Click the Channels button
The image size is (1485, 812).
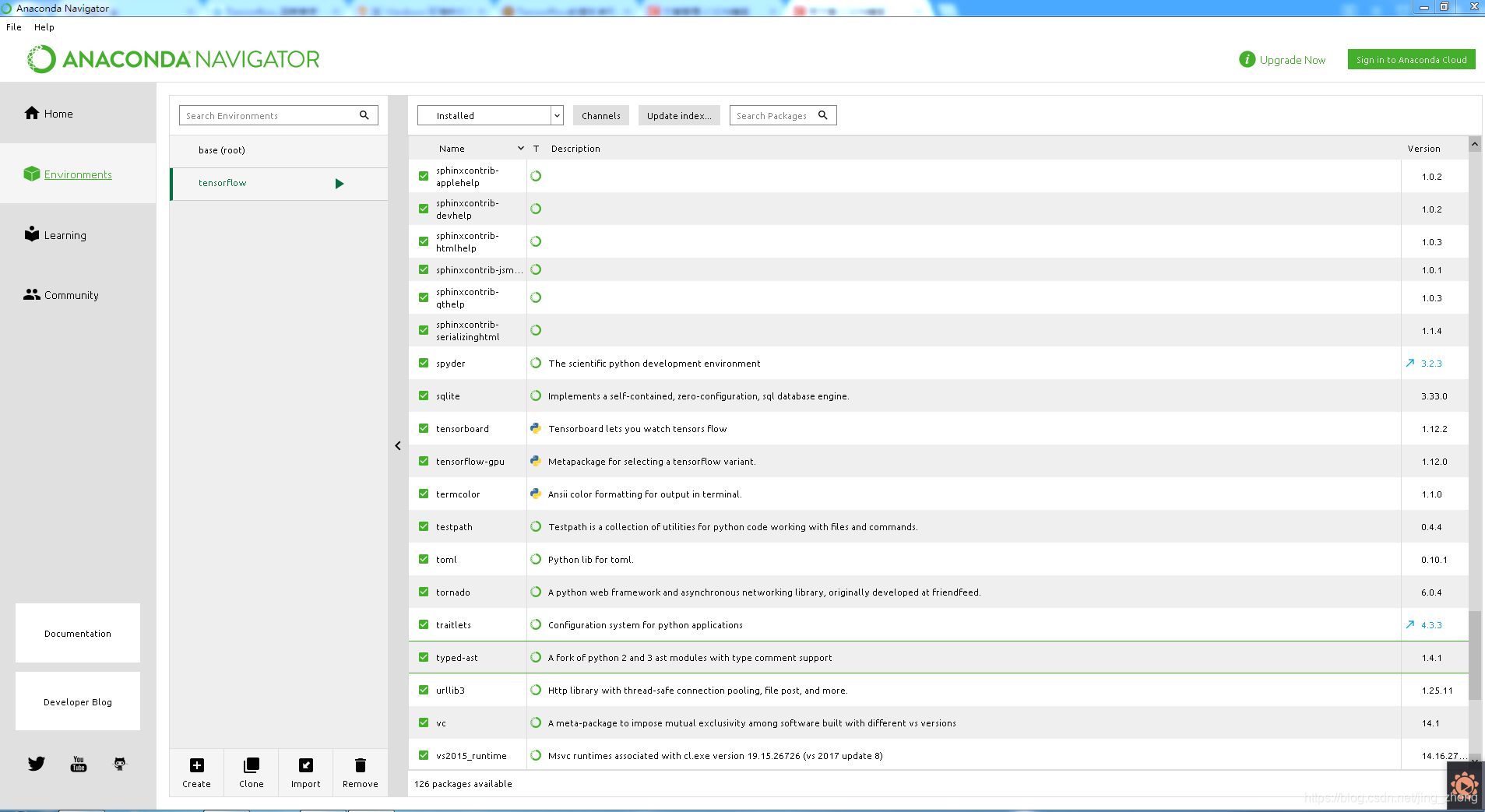tap(601, 115)
